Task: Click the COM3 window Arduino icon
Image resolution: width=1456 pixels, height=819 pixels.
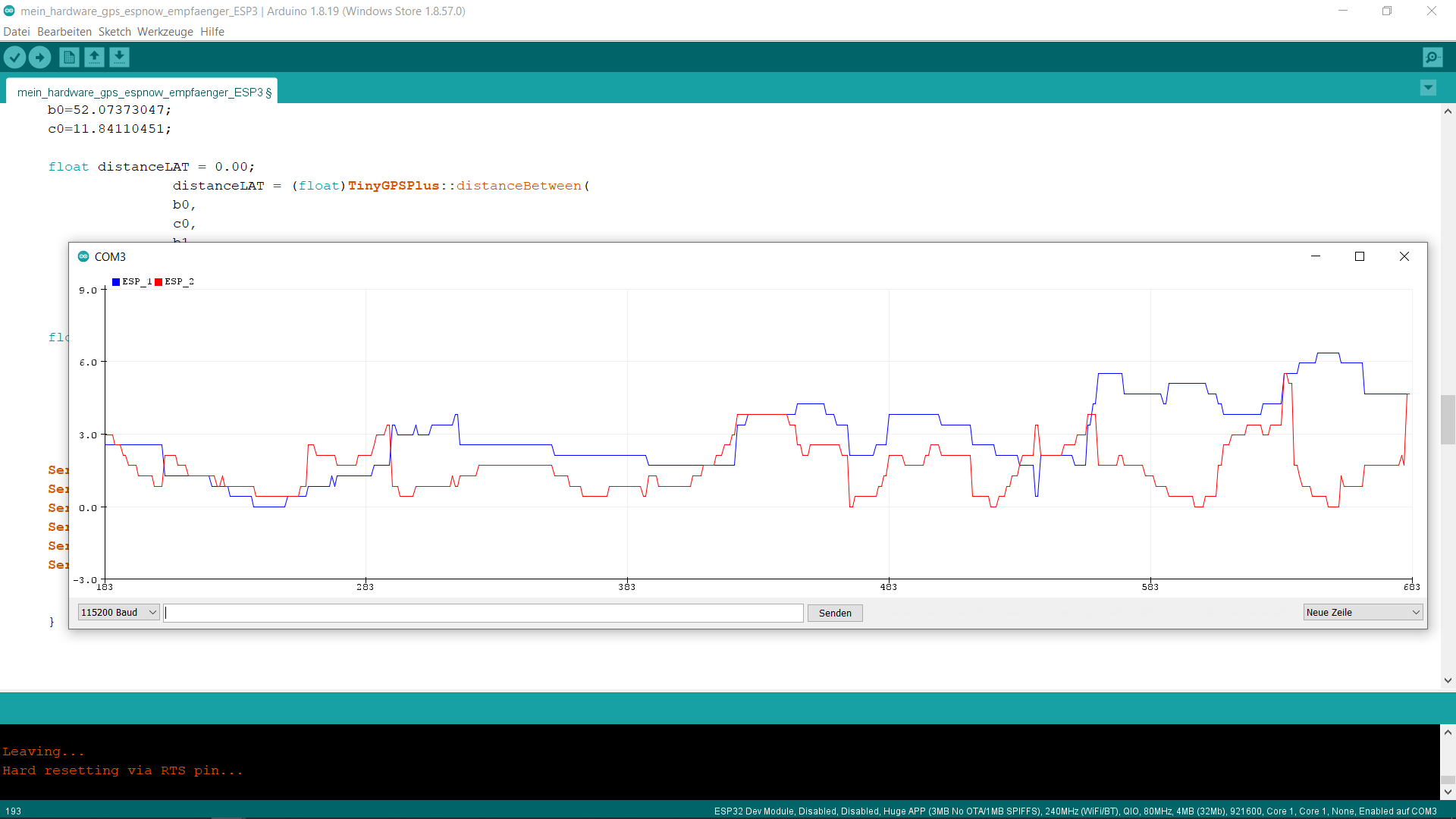Action: [x=83, y=256]
